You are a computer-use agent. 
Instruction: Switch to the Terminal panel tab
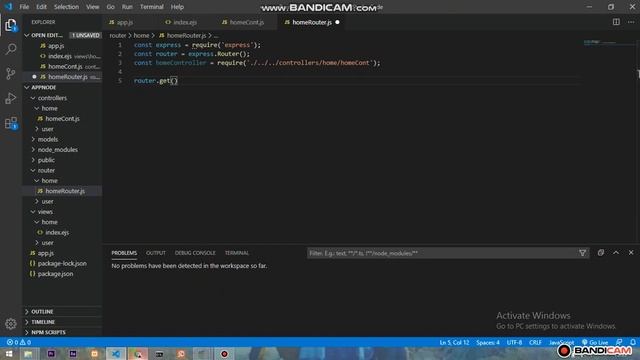(236, 253)
